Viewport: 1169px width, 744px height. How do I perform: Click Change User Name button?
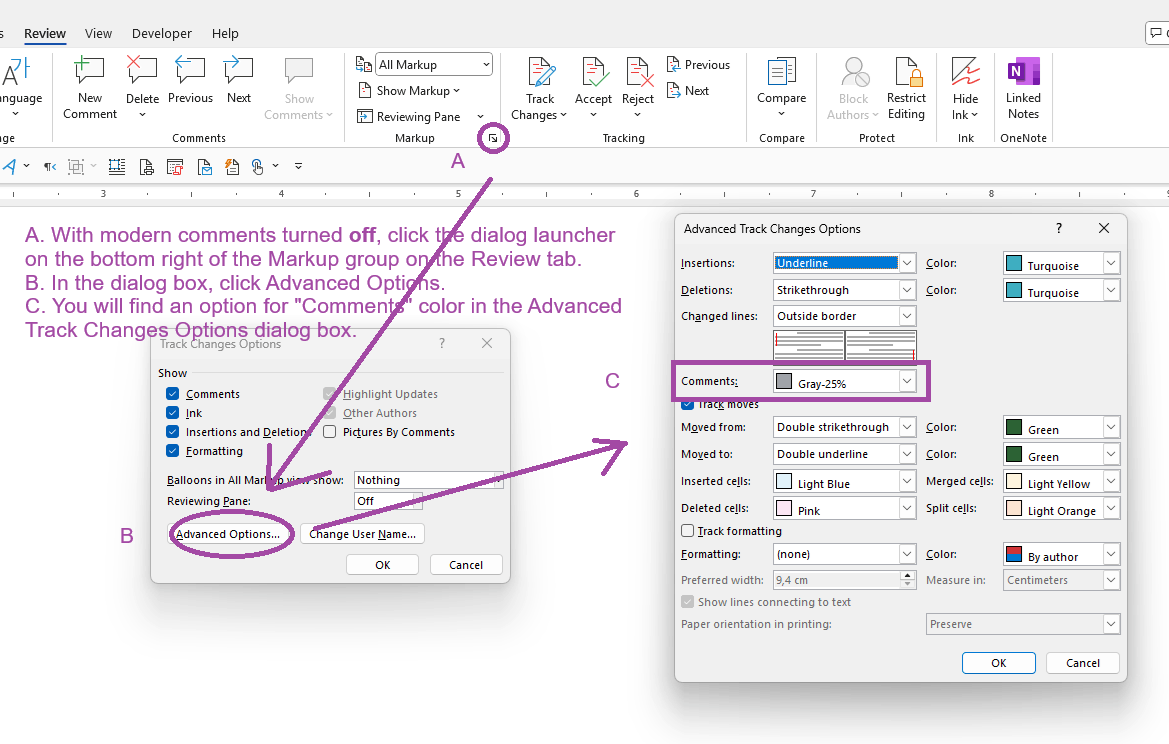point(362,534)
